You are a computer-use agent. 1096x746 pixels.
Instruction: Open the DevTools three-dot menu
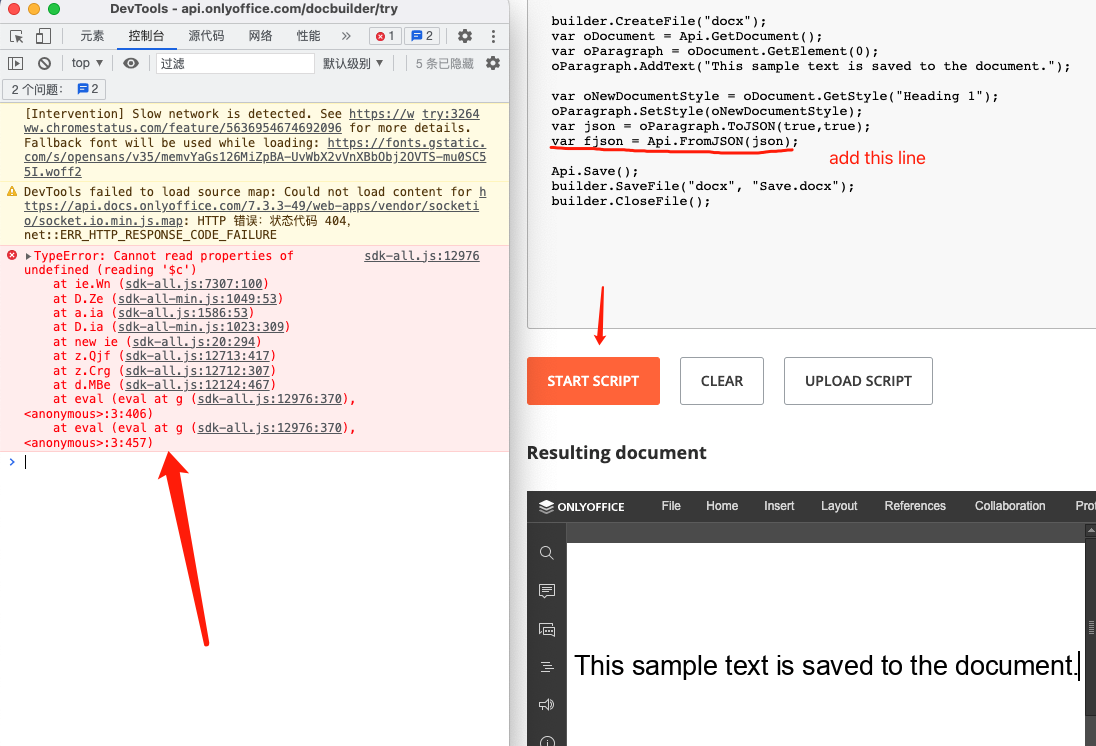tap(493, 36)
